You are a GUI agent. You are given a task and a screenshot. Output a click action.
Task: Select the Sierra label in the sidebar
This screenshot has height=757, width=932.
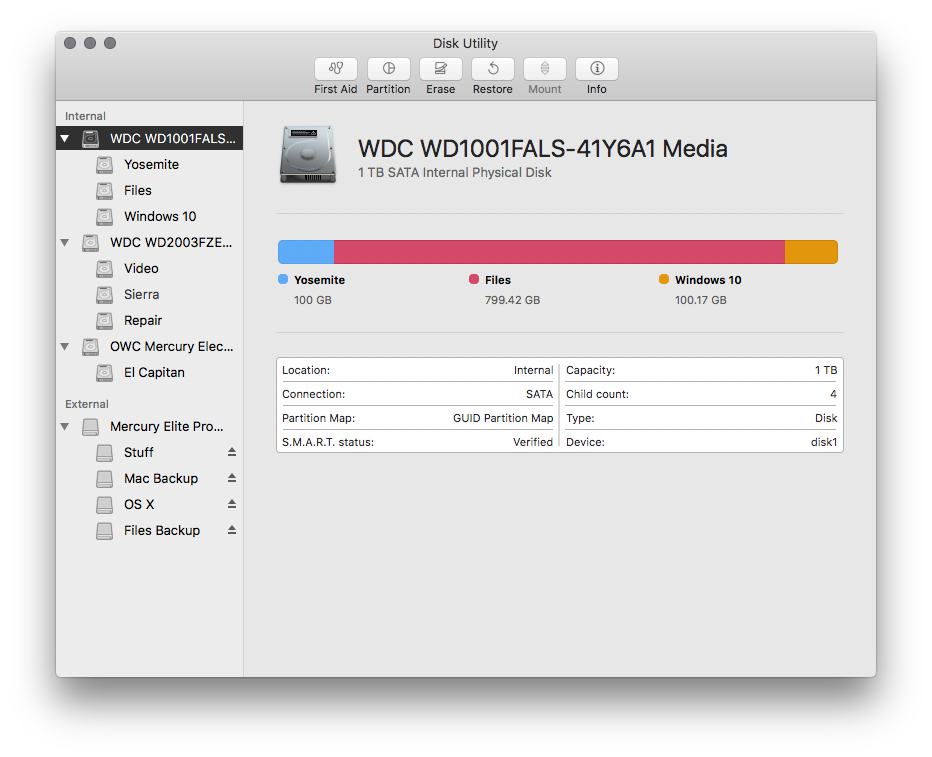click(141, 295)
